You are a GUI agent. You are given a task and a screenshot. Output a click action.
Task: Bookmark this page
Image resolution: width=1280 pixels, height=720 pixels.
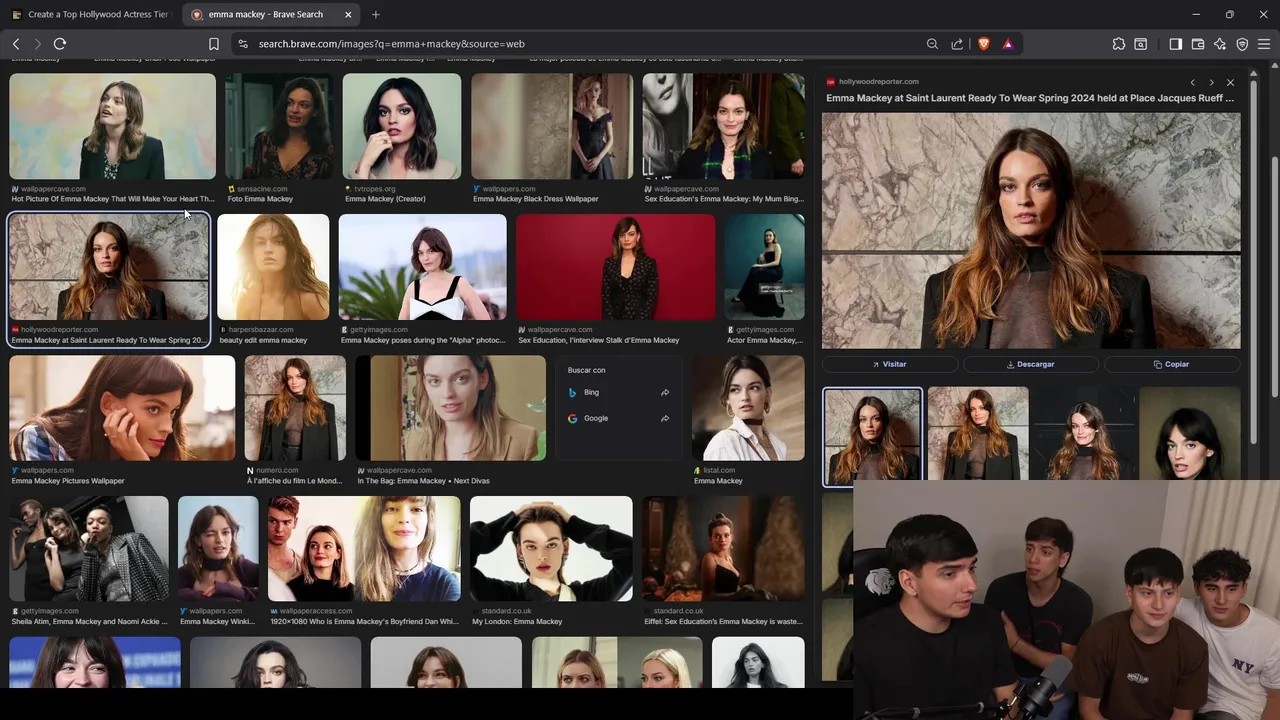point(214,44)
